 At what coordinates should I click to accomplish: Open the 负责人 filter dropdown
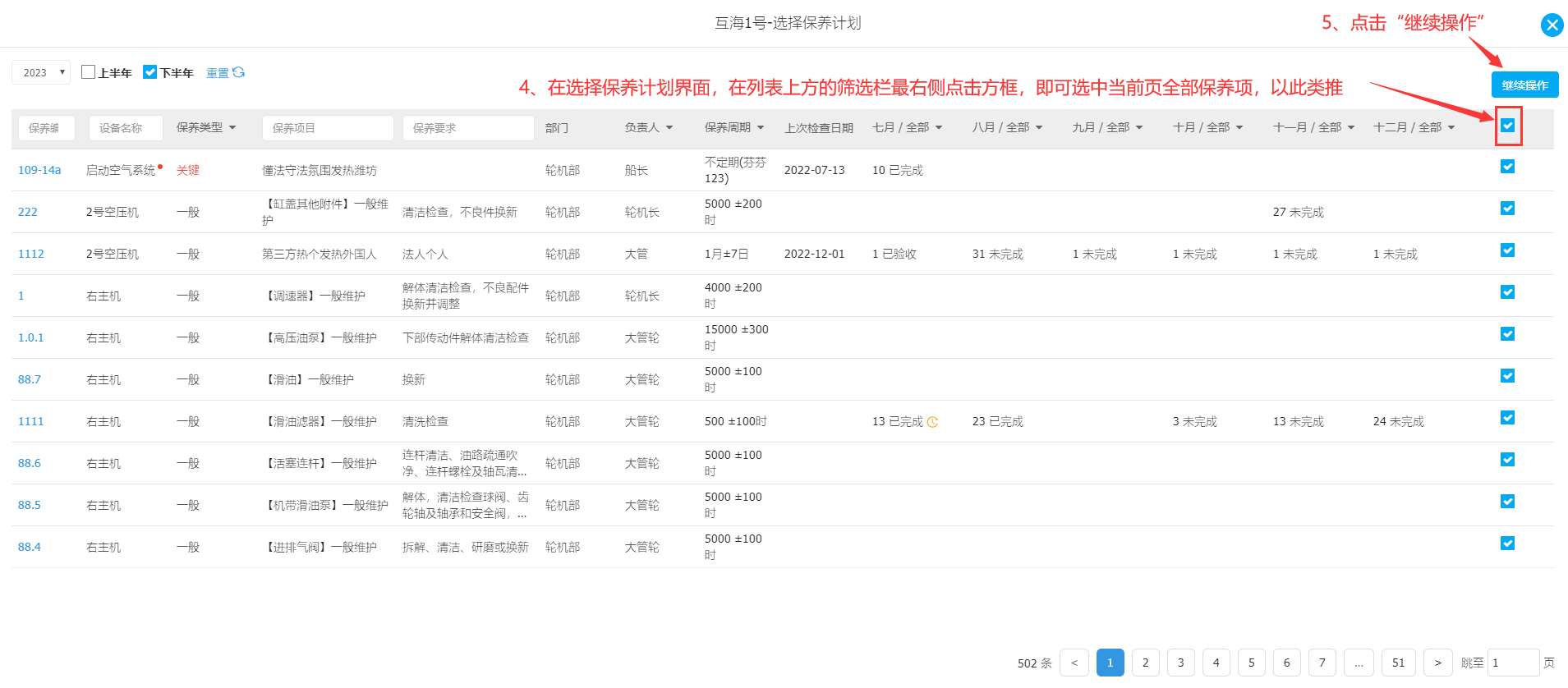(649, 127)
